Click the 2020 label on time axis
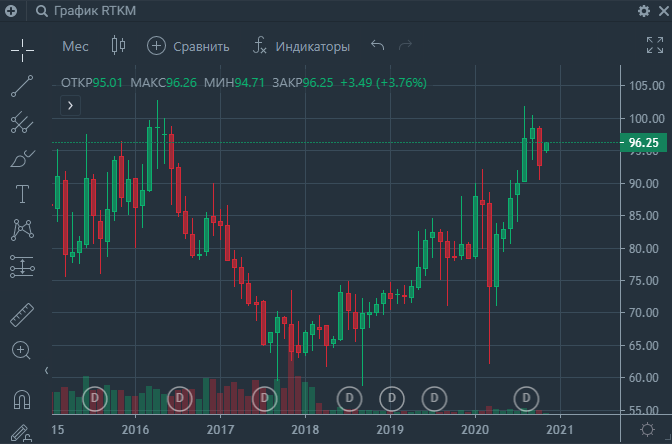 point(475,430)
